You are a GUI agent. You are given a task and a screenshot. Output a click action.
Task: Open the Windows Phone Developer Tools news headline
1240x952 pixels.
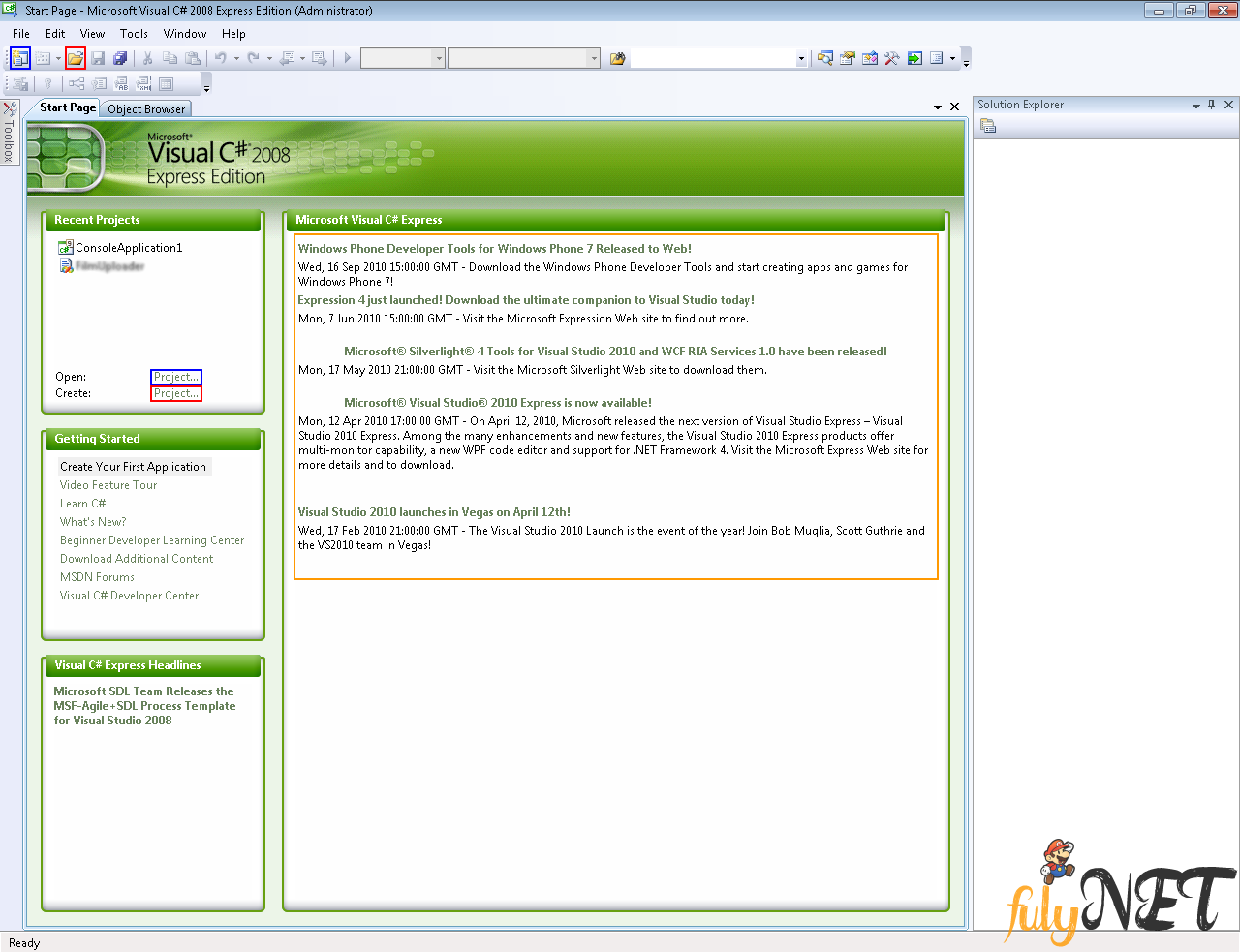click(495, 249)
